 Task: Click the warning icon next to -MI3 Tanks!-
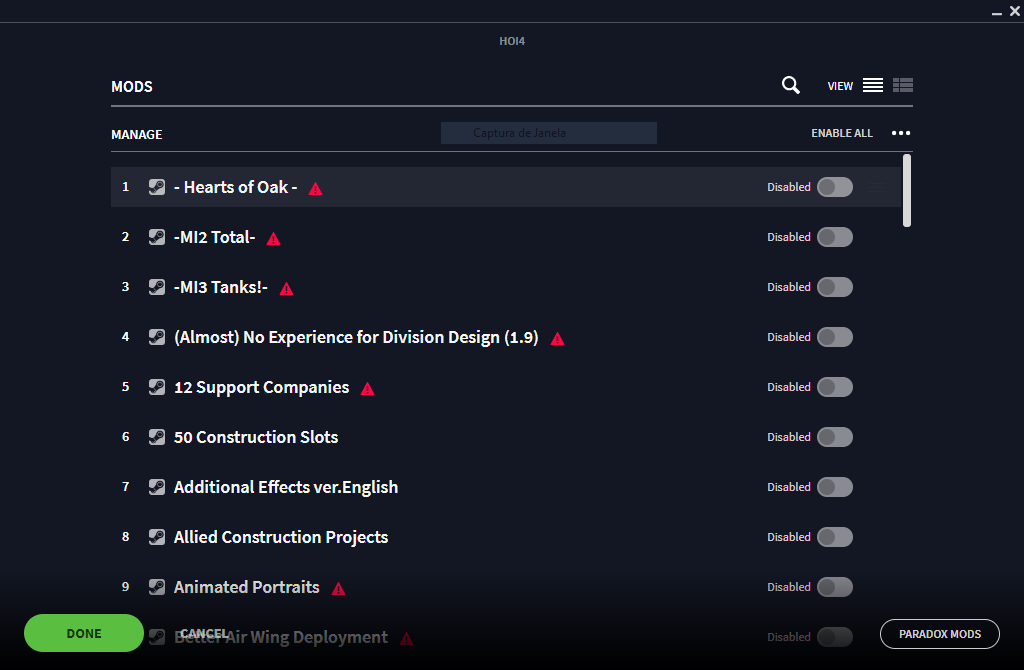[x=286, y=288]
